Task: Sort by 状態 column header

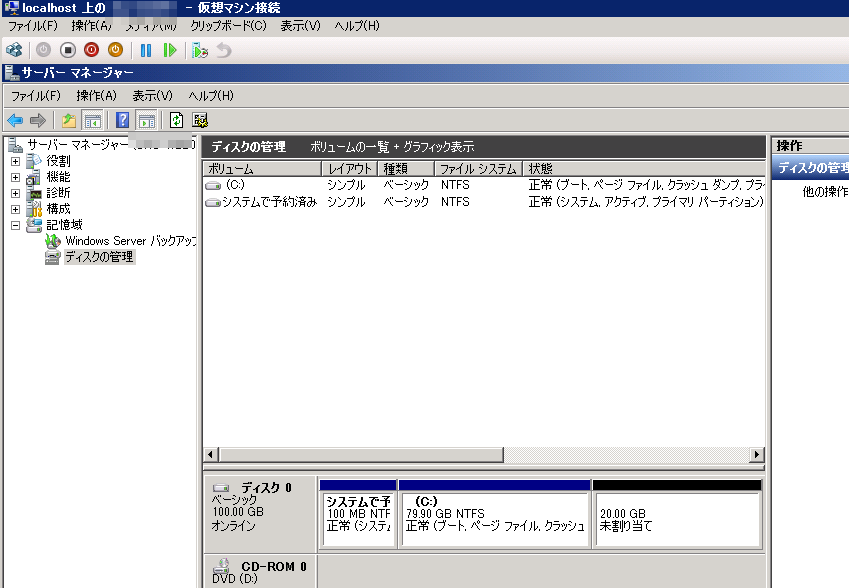Action: 644,169
